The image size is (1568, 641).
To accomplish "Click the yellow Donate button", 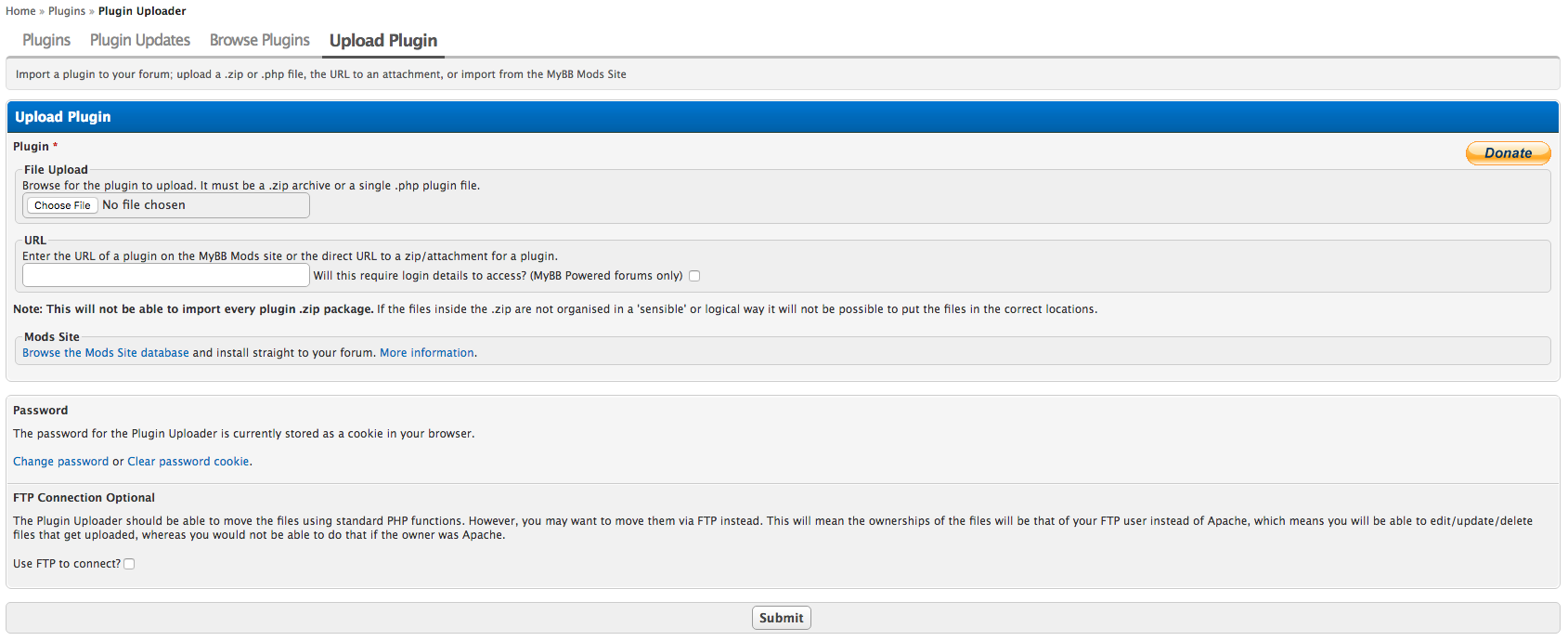I will point(1508,153).
